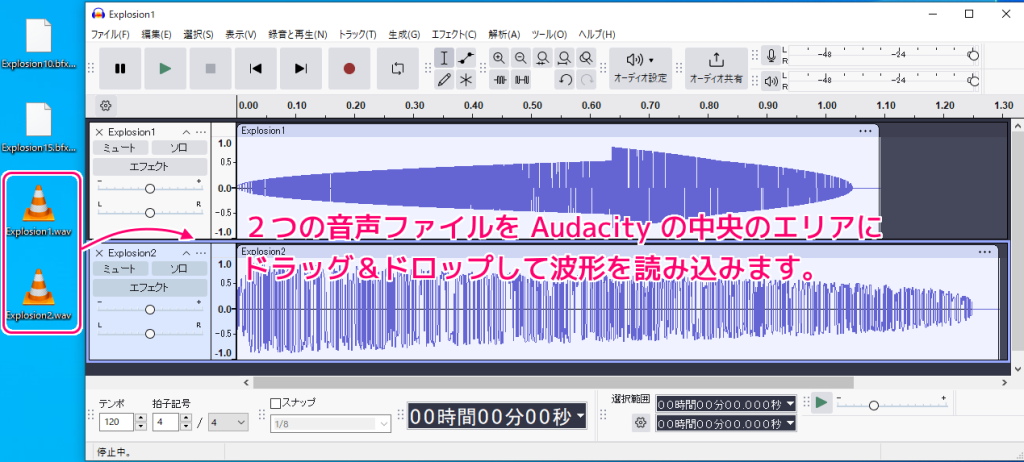Select the Draw pencil tool

click(444, 80)
